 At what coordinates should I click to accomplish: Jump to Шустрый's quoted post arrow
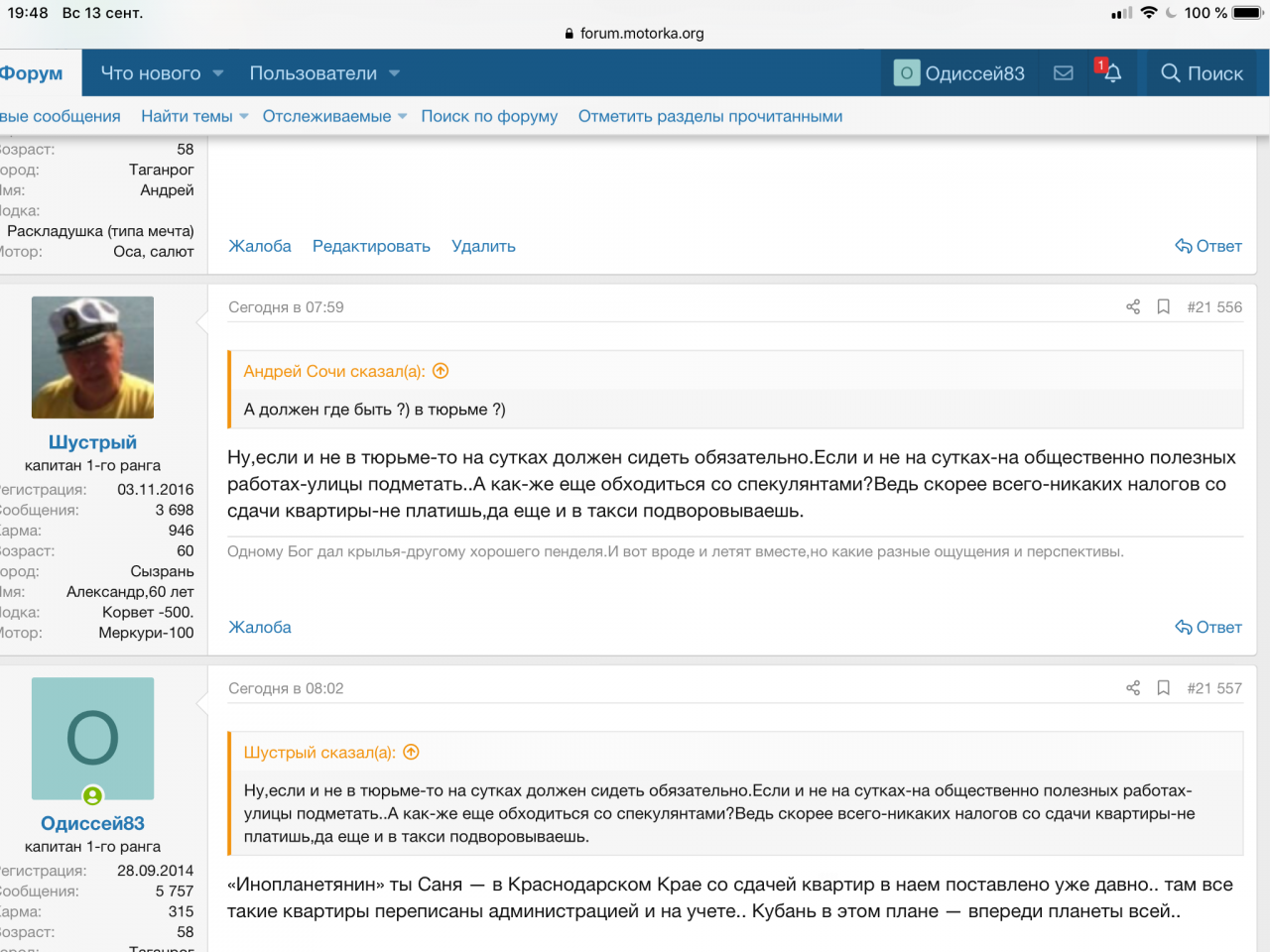pyautogui.click(x=412, y=753)
